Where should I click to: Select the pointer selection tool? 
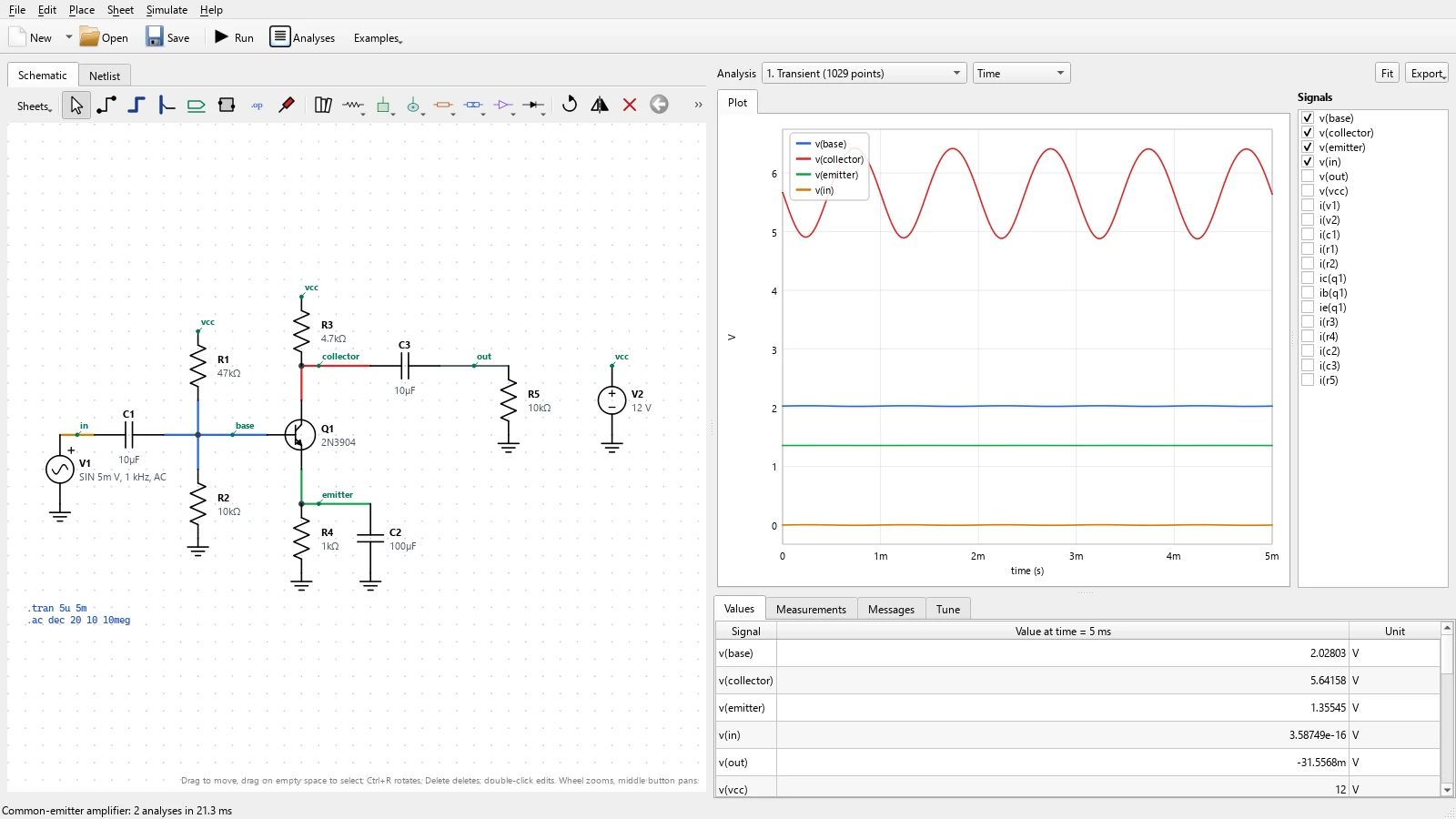76,106
